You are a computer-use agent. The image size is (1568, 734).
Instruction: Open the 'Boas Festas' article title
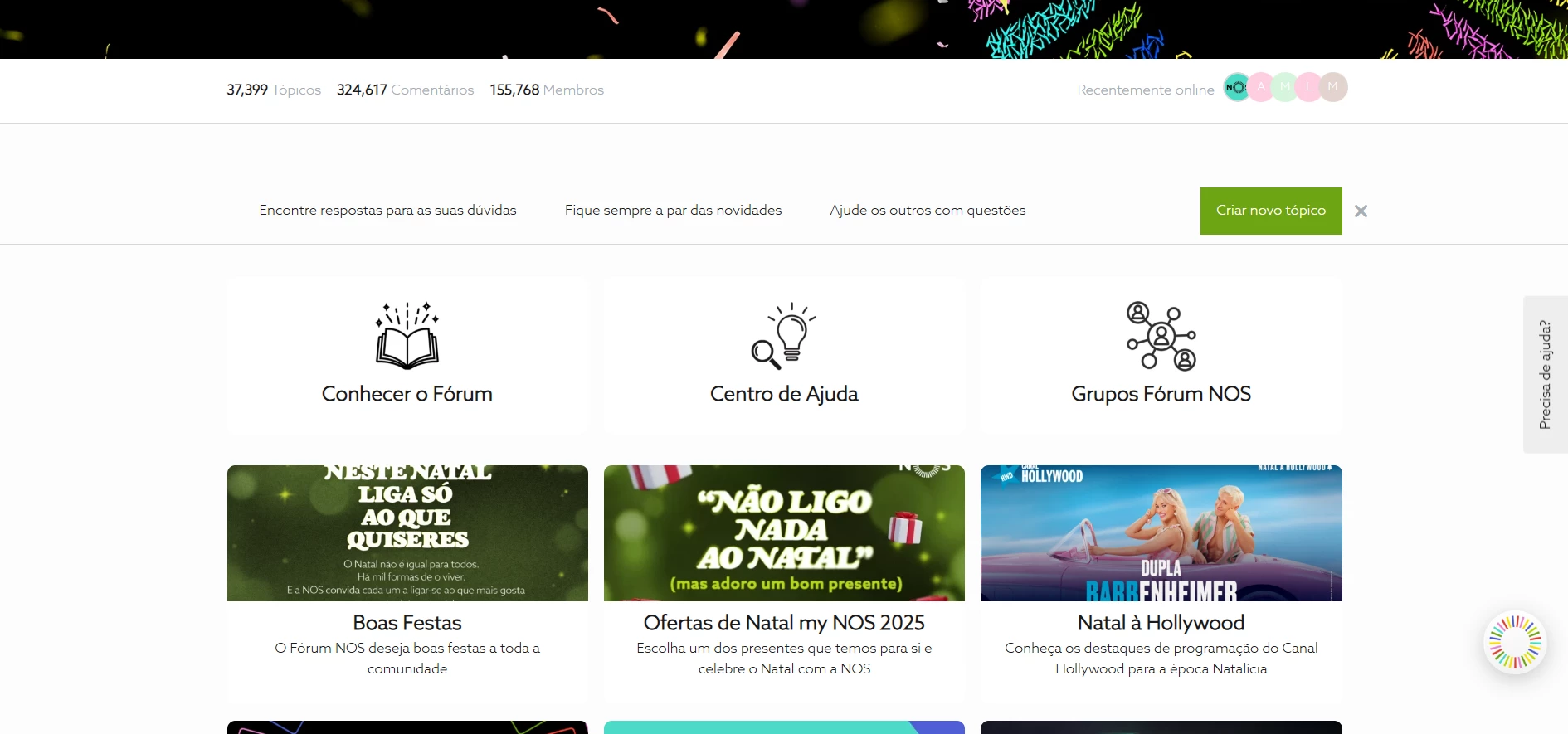coord(407,623)
